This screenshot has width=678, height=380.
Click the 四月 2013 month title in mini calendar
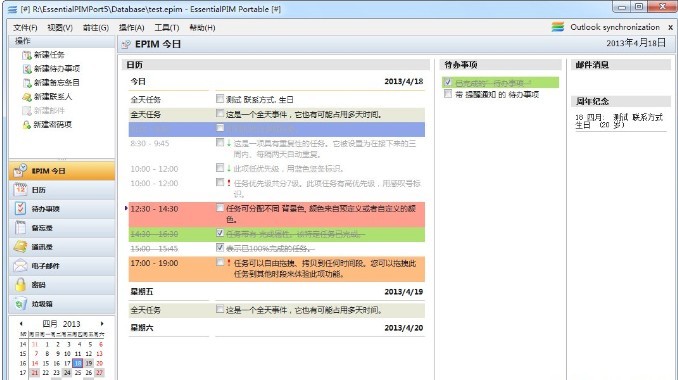coord(61,324)
